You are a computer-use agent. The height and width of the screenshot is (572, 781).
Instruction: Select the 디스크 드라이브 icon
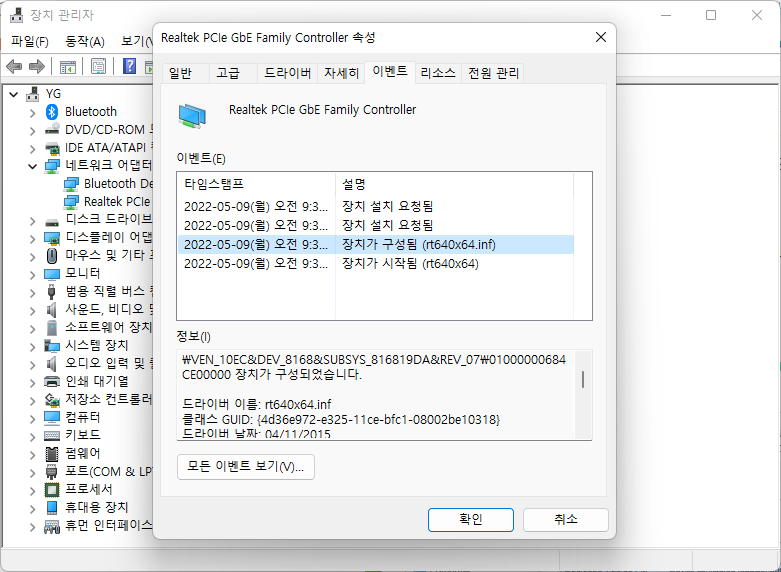52,221
